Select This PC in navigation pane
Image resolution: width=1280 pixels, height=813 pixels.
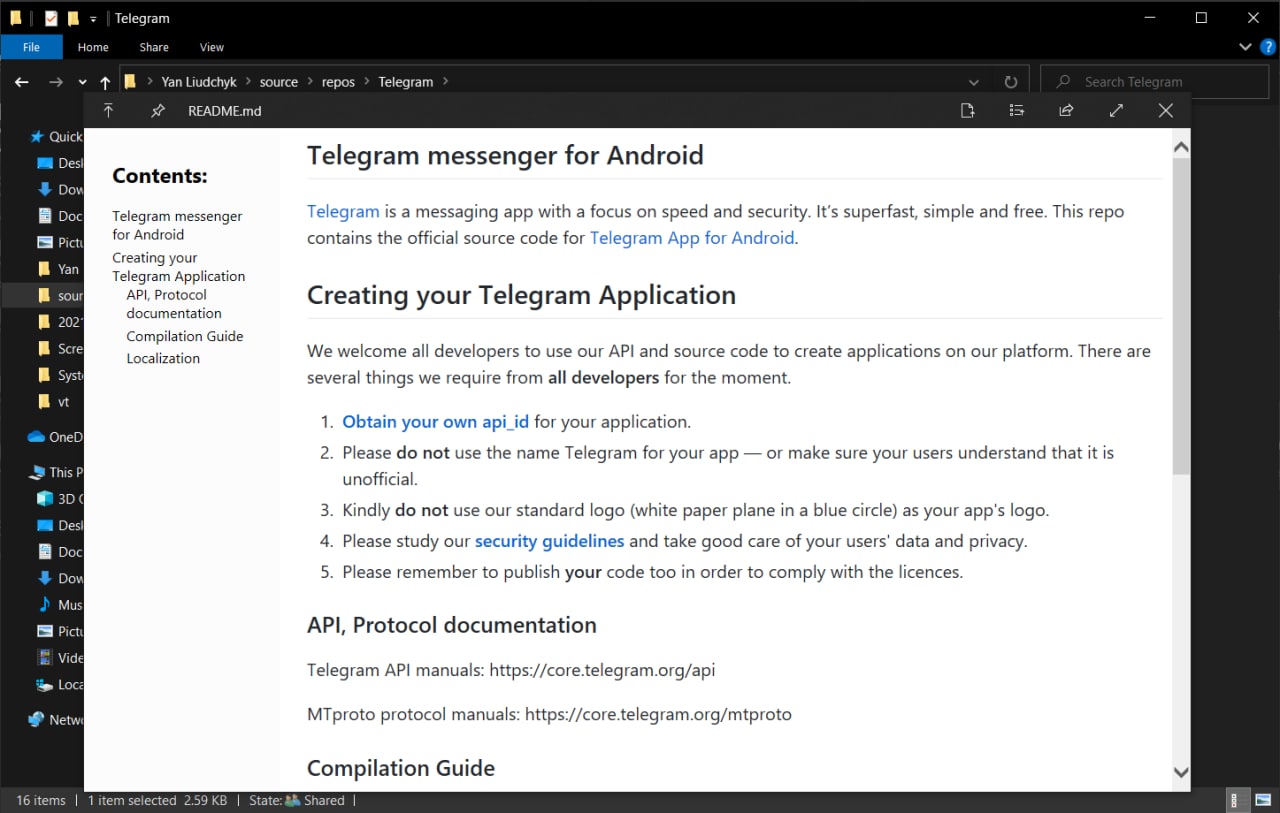56,472
